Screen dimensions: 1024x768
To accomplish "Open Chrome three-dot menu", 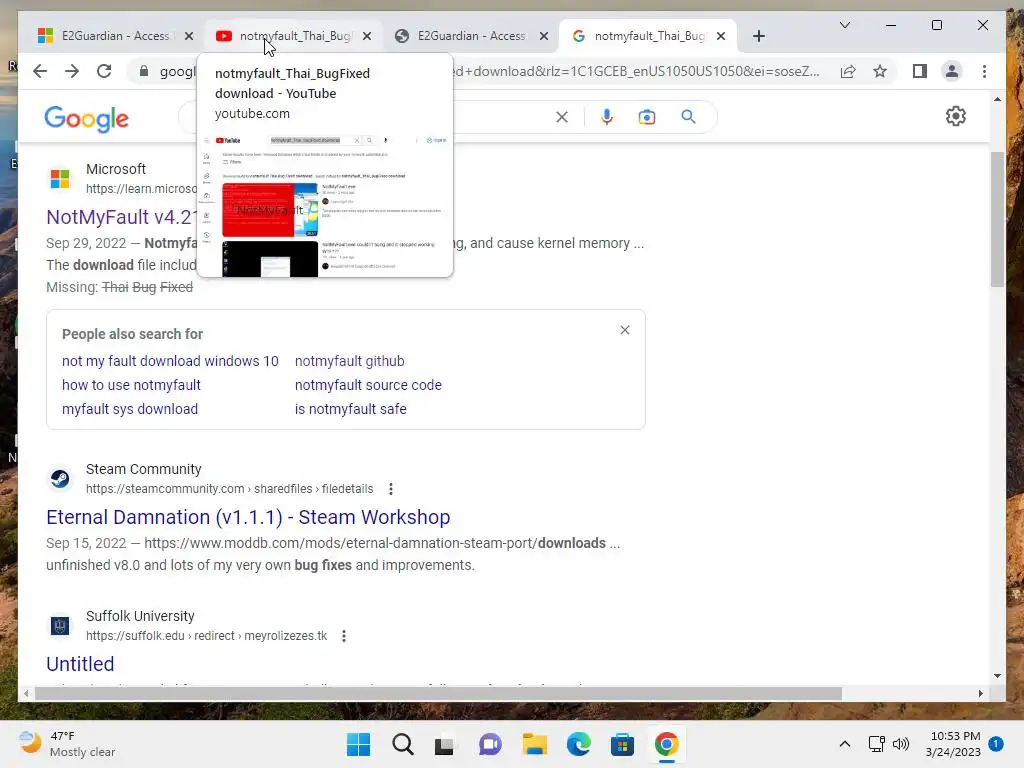I will point(984,71).
